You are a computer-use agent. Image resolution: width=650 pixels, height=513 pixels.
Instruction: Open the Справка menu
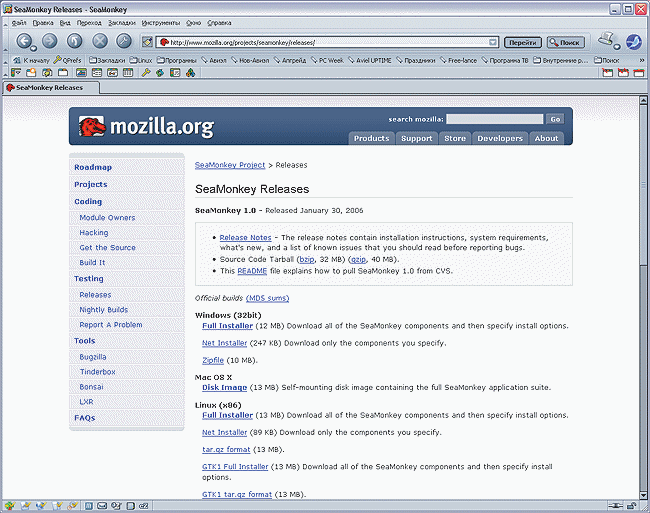pos(219,23)
